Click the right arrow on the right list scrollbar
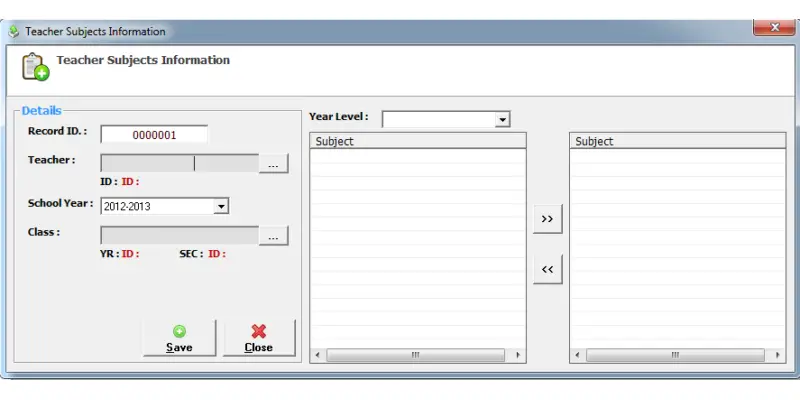This screenshot has width=800, height=400. 778,355
